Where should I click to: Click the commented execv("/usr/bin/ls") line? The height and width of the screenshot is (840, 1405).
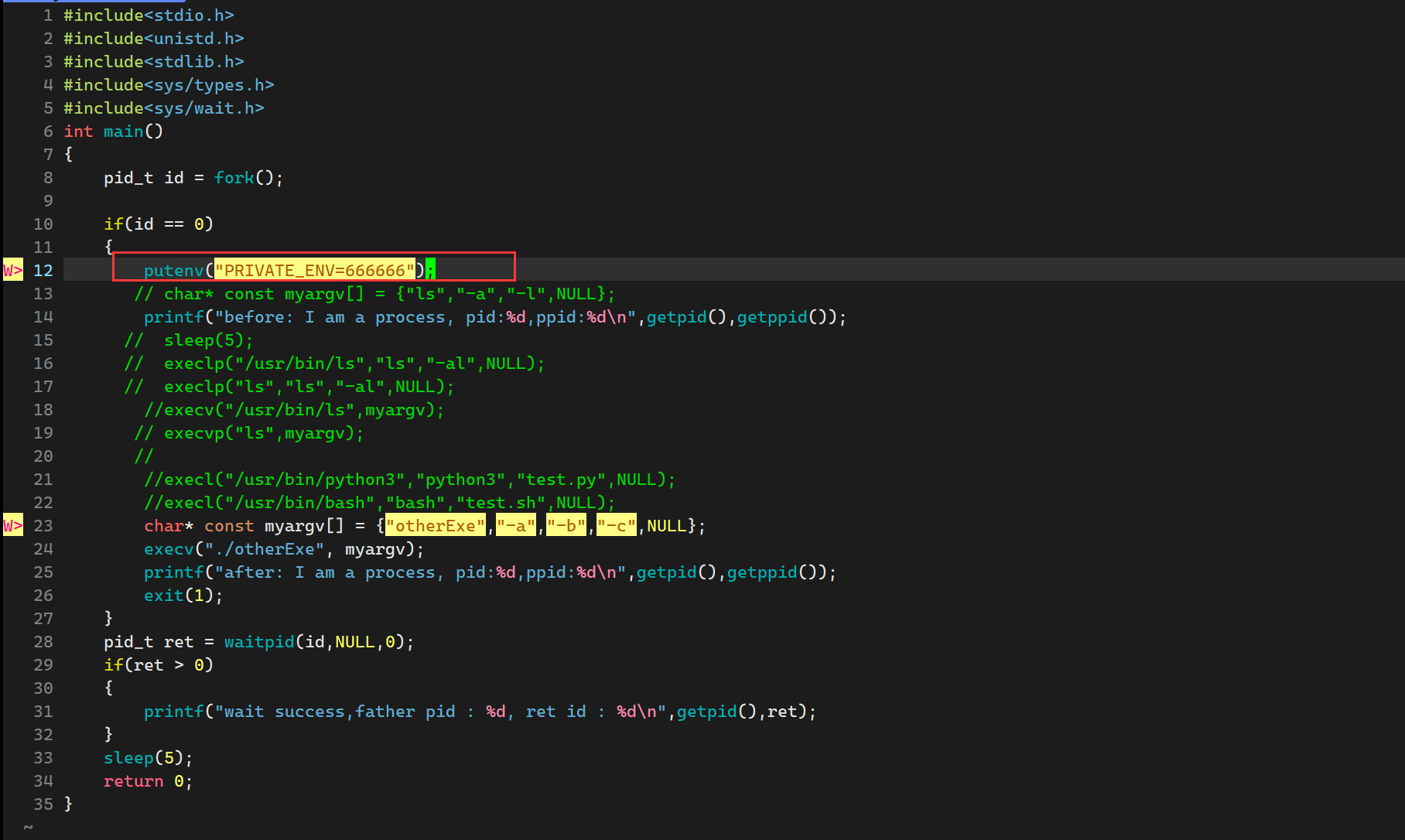(x=294, y=409)
